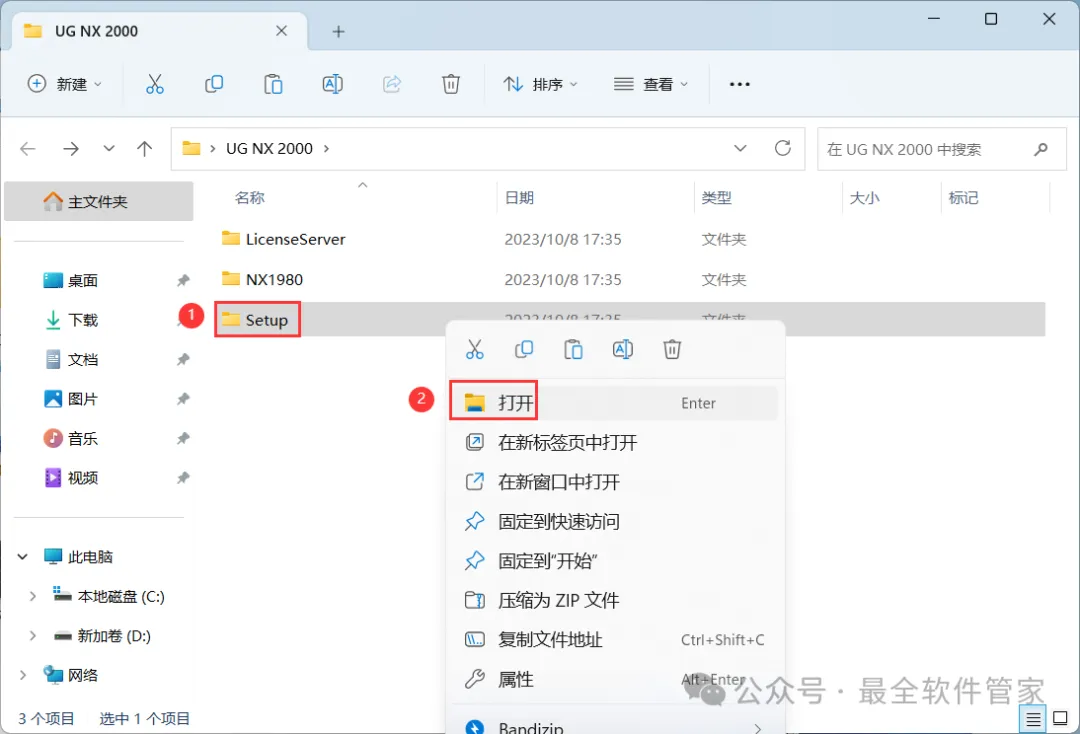This screenshot has height=734, width=1080.
Task: Switch to large icons view in status bar
Action: click(x=1061, y=719)
